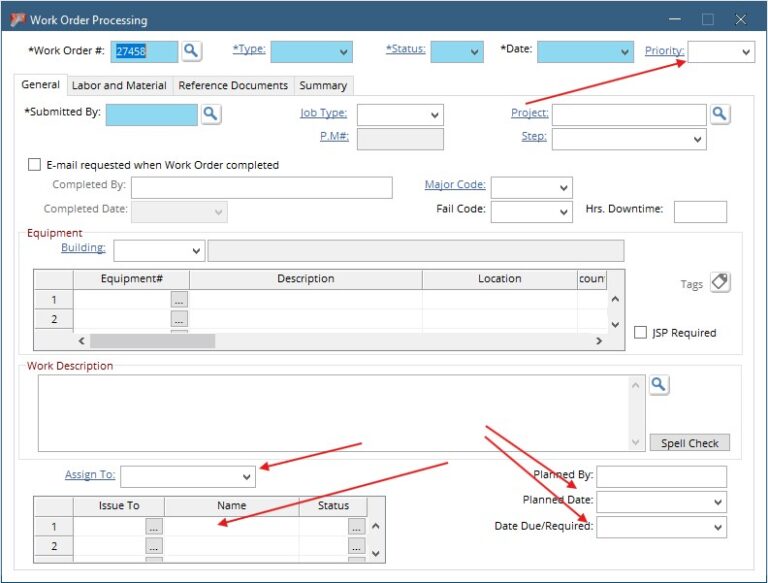Click the Equipment# column header
This screenshot has height=583, width=768.
pos(131,279)
